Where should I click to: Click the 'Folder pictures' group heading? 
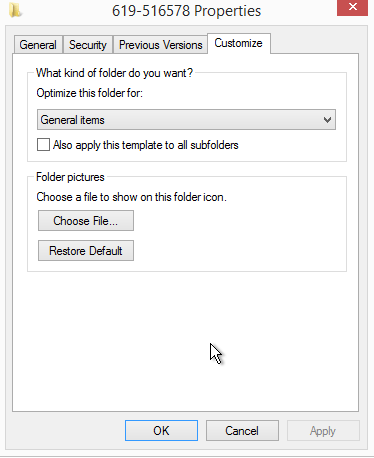70,177
